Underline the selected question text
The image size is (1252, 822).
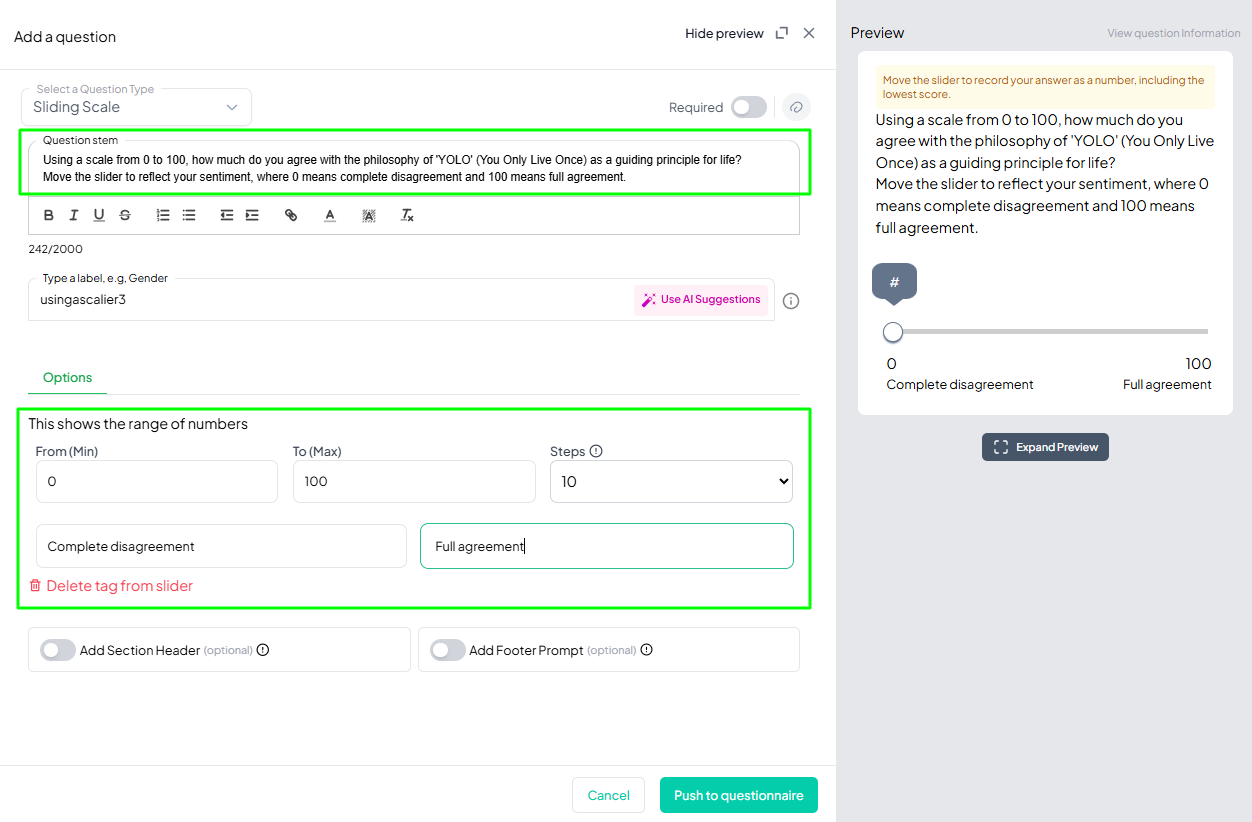click(x=99, y=215)
